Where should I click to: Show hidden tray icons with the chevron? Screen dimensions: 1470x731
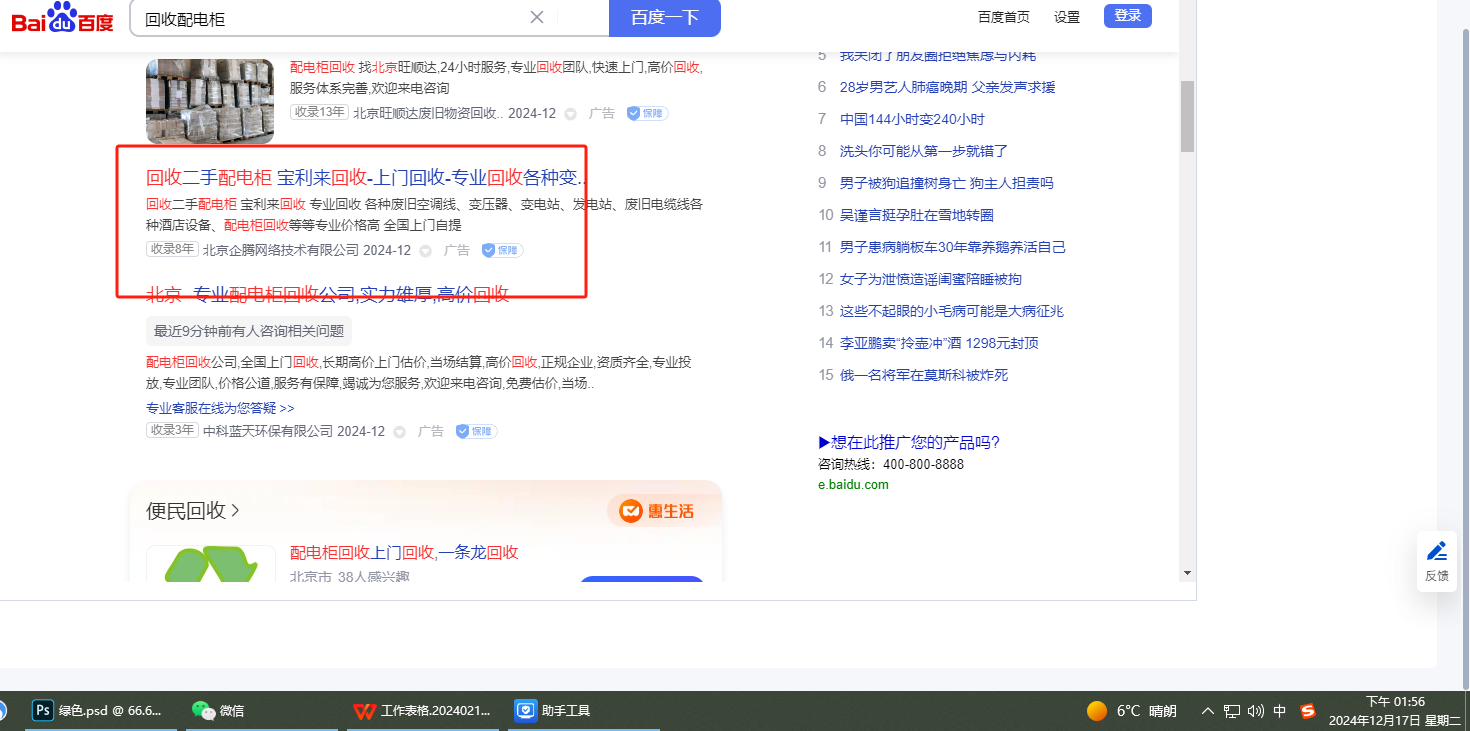click(1207, 711)
